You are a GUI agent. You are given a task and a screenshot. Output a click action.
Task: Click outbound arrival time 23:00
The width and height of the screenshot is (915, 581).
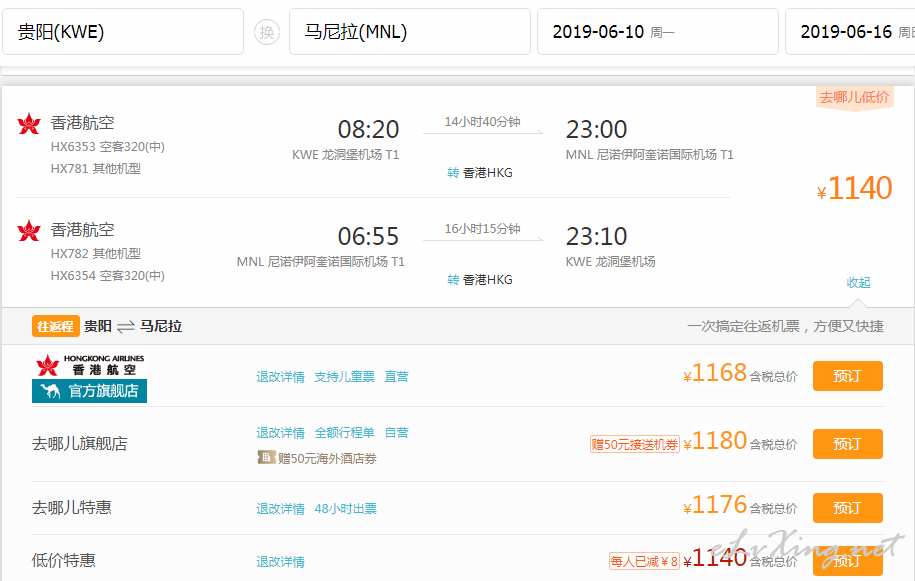click(596, 130)
